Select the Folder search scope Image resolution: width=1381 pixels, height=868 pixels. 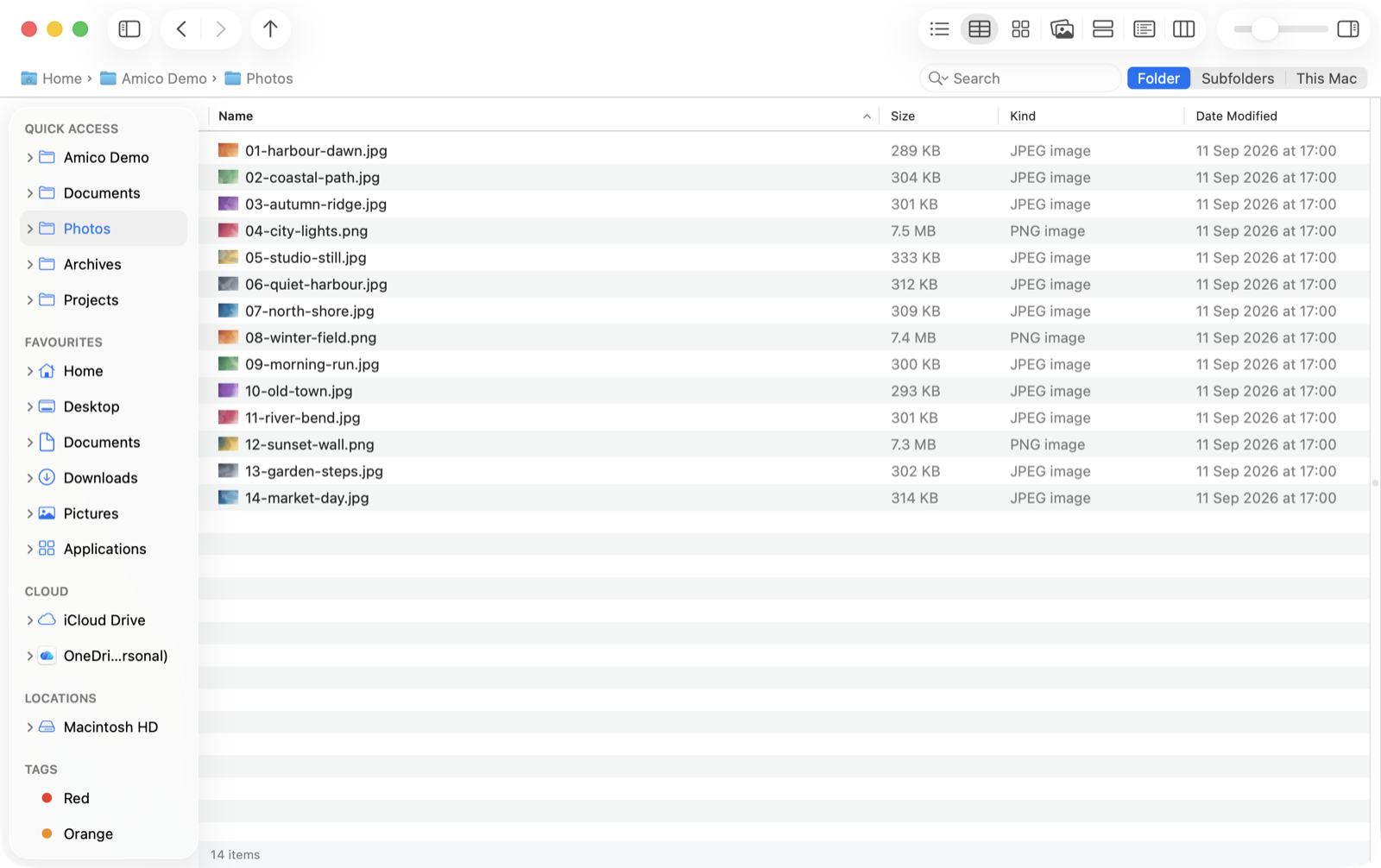tap(1158, 79)
